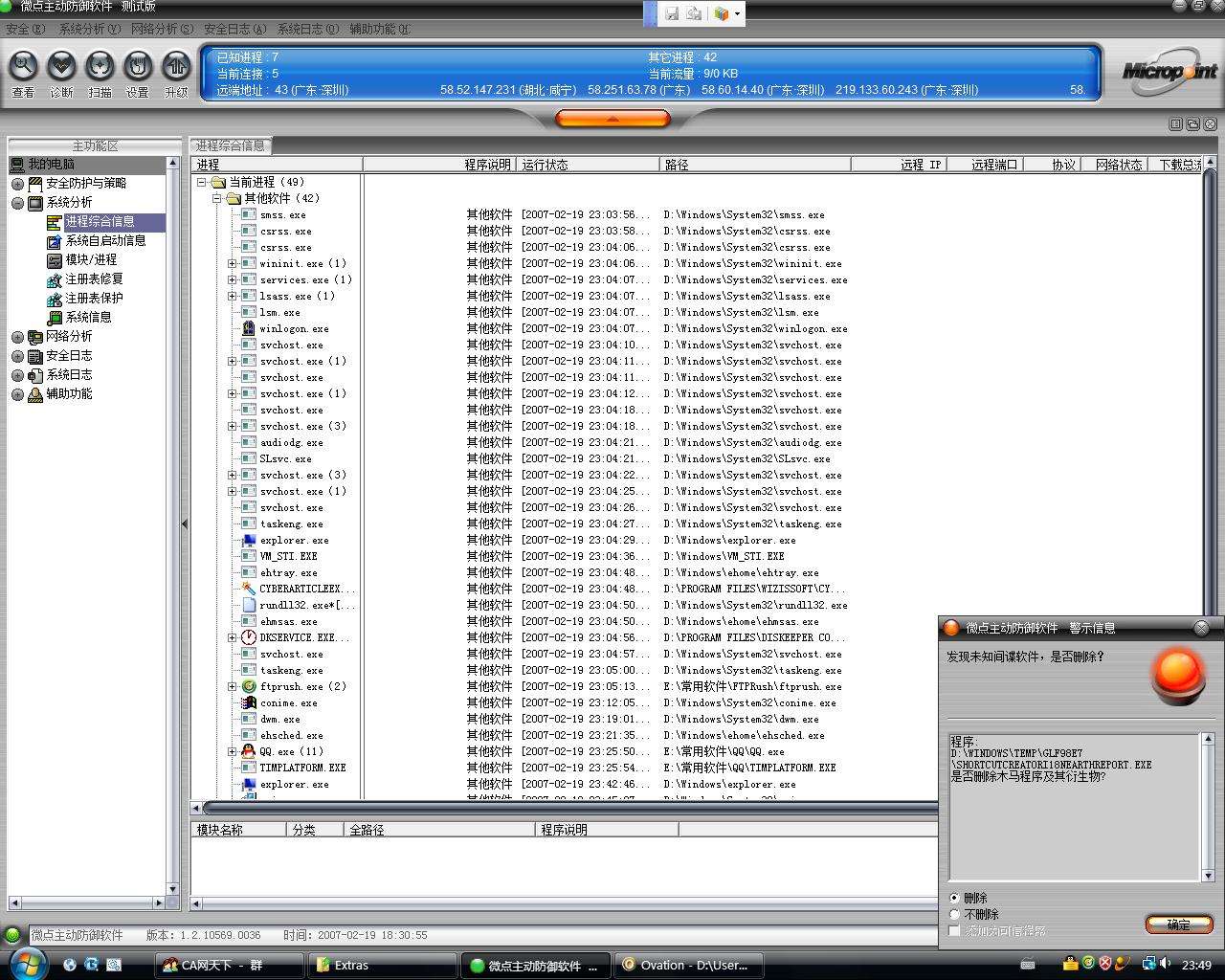1225x980 pixels.
Task: Switch to CA网天下 taskbar window
Action: pos(230,965)
